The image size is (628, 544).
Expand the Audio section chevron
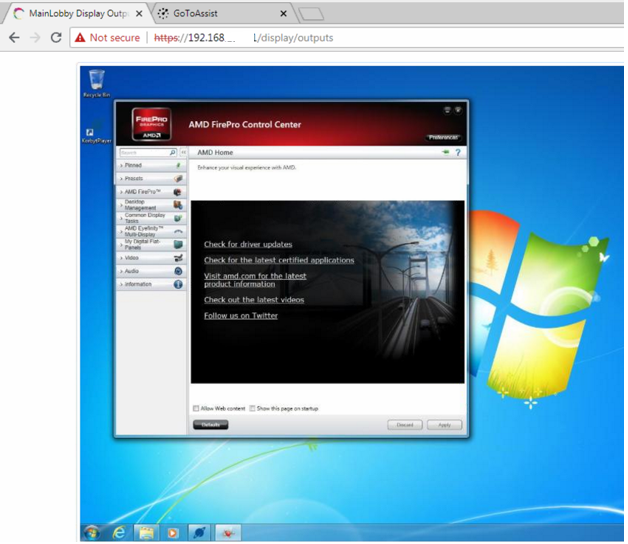click(x=121, y=271)
